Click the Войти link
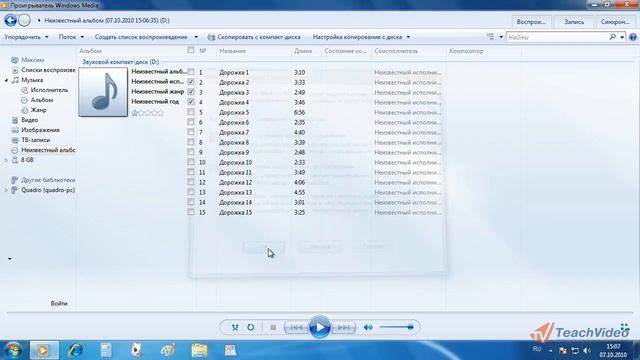Image resolution: width=640 pixels, height=360 pixels. pyautogui.click(x=59, y=303)
